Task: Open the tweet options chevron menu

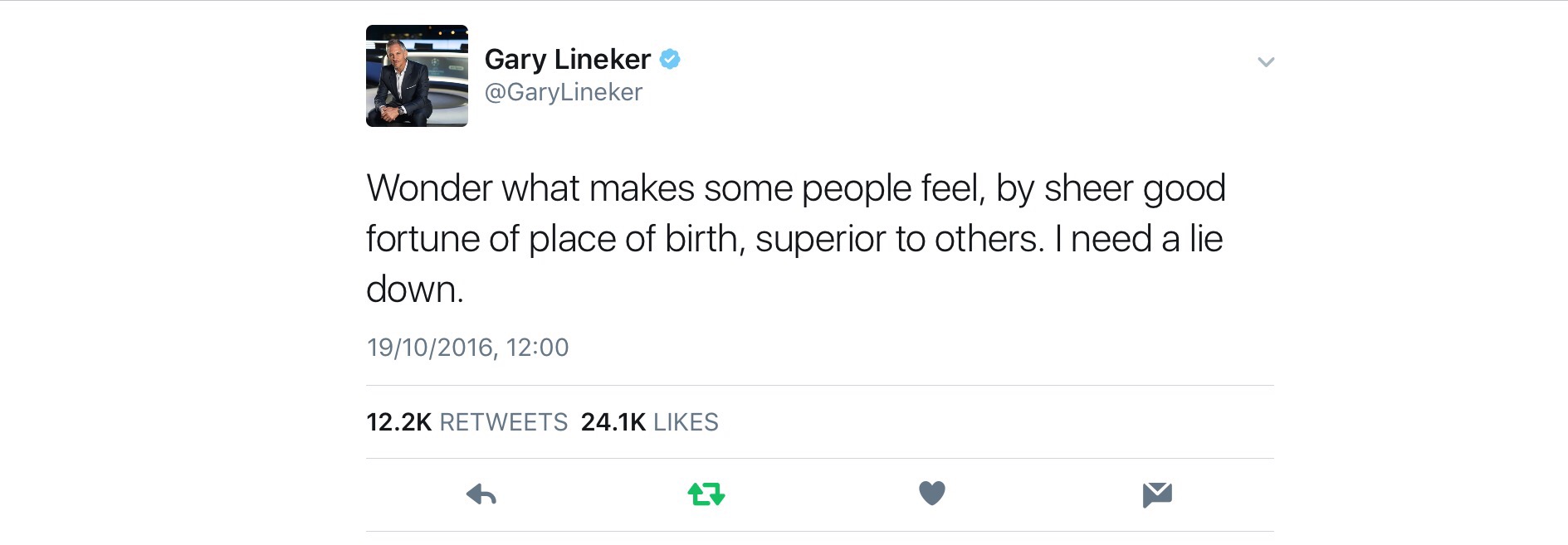Action: click(x=1266, y=62)
